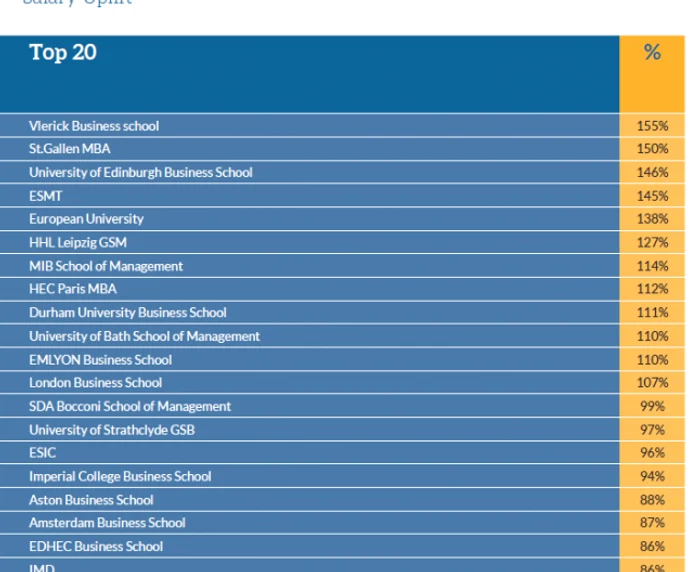
Task: Select the Amsterdam Business School name
Action: [108, 523]
